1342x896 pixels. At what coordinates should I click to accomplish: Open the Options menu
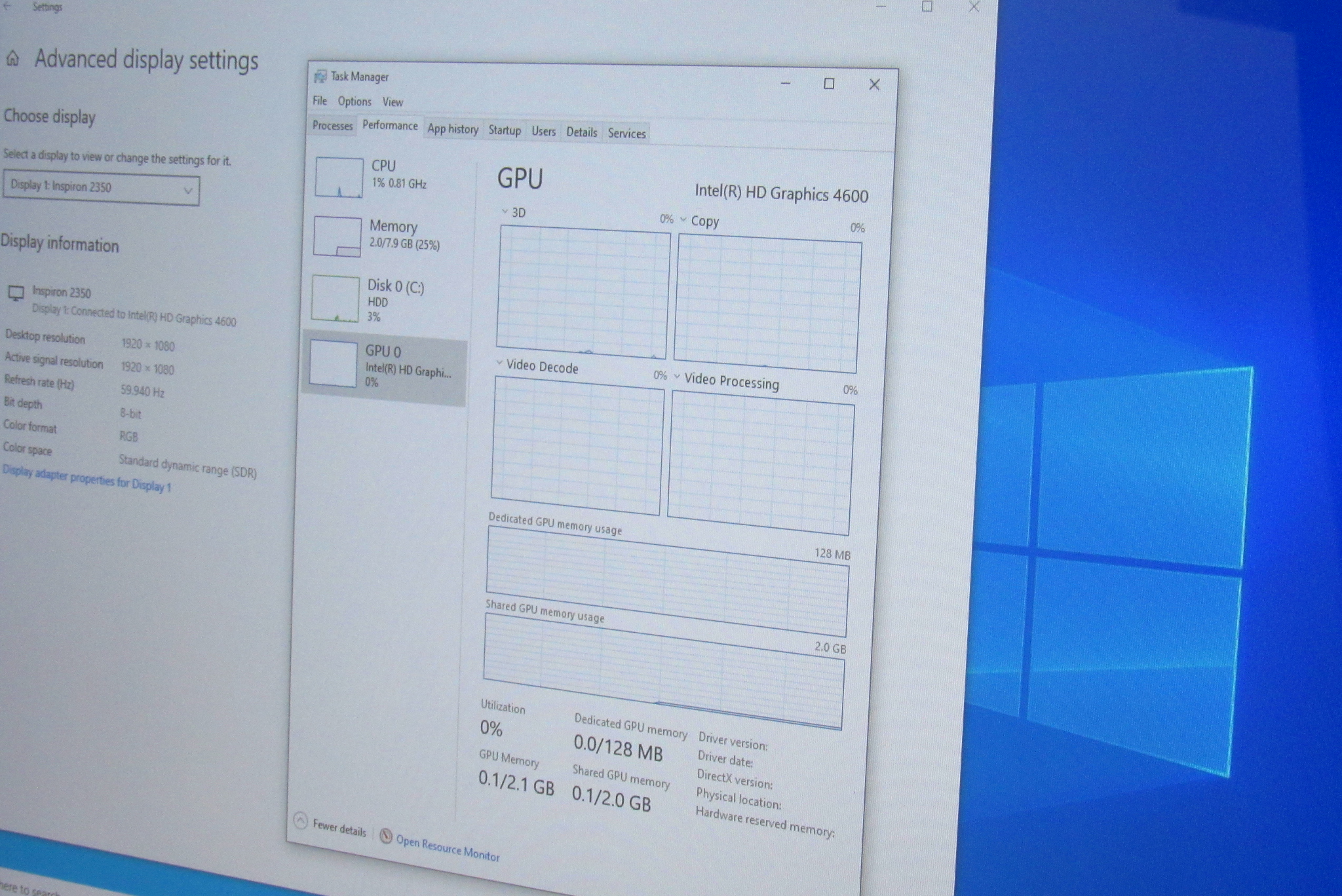tap(355, 102)
